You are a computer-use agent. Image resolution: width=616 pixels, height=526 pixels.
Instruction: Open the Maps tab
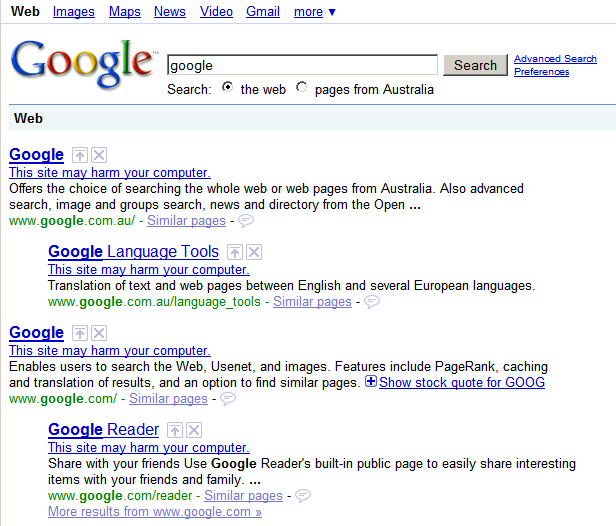[x=125, y=12]
